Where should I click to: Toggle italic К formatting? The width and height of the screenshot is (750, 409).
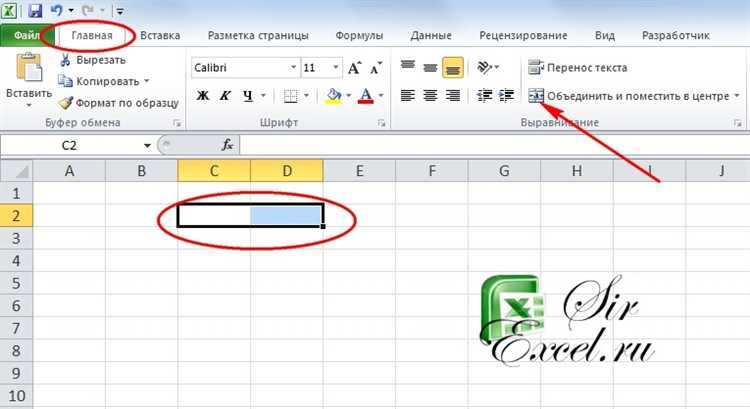pyautogui.click(x=225, y=96)
